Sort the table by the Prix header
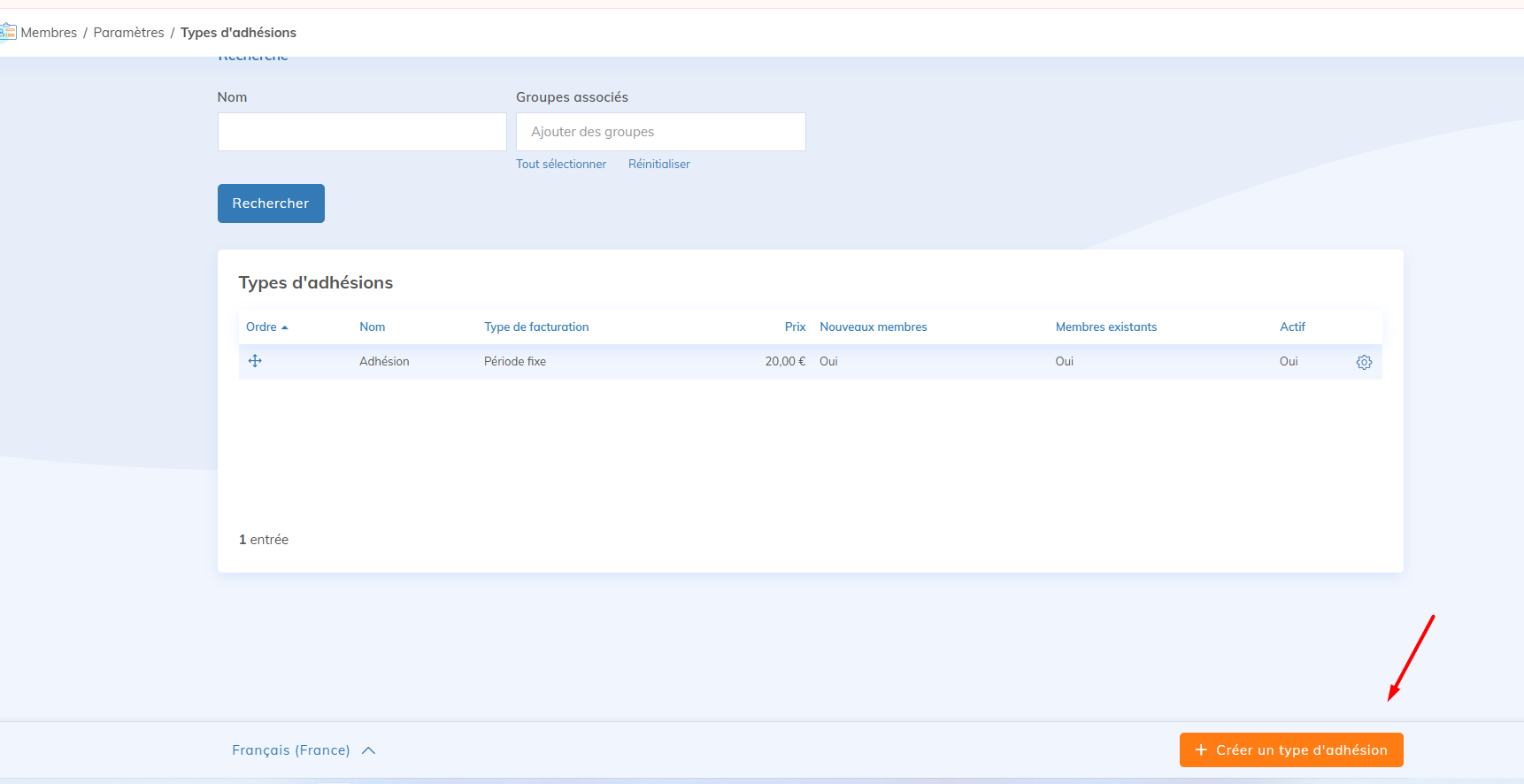 pyautogui.click(x=795, y=327)
